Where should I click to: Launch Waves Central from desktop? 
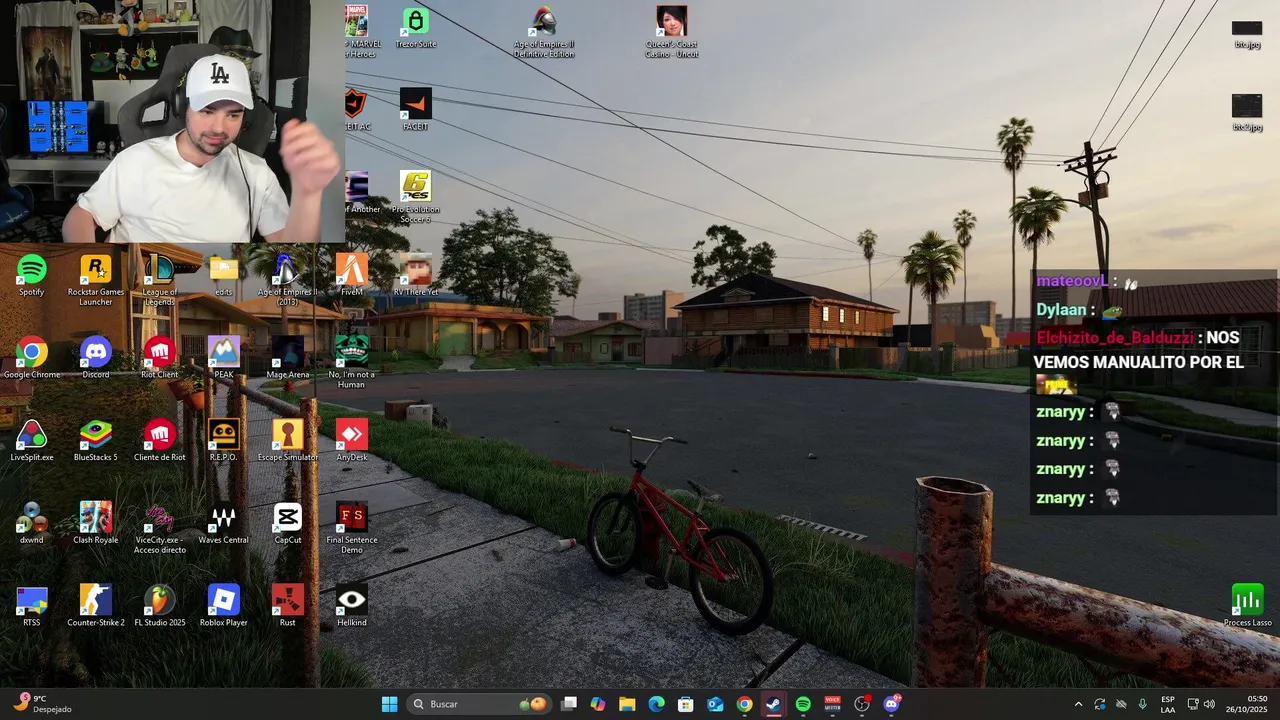pos(223,524)
